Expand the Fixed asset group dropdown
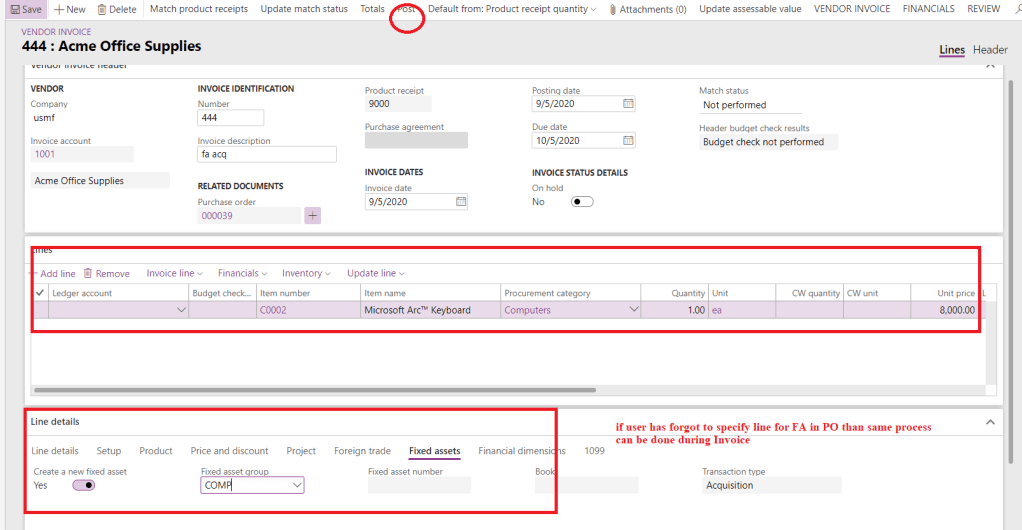This screenshot has height=530, width=1022. [x=296, y=485]
